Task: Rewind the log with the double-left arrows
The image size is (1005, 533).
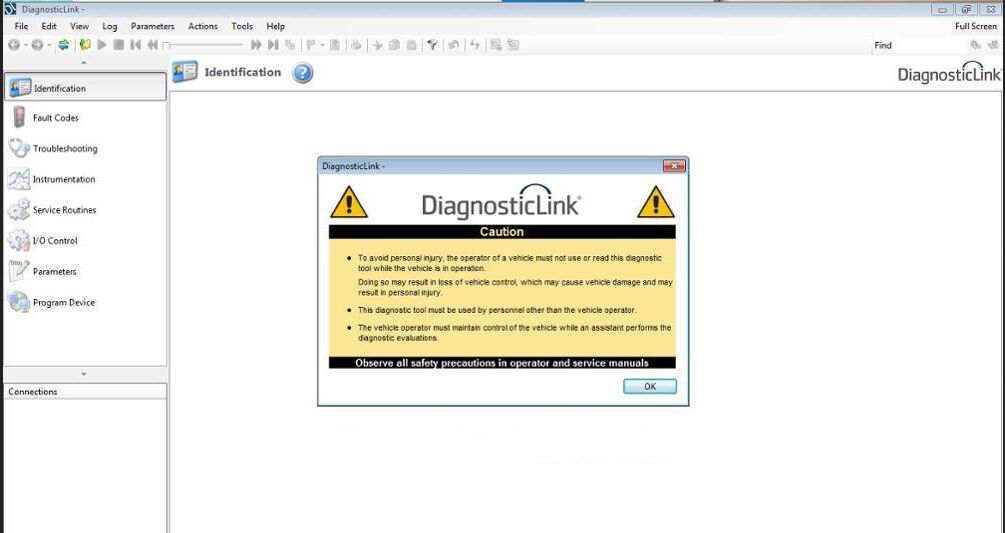Action: click(x=153, y=45)
